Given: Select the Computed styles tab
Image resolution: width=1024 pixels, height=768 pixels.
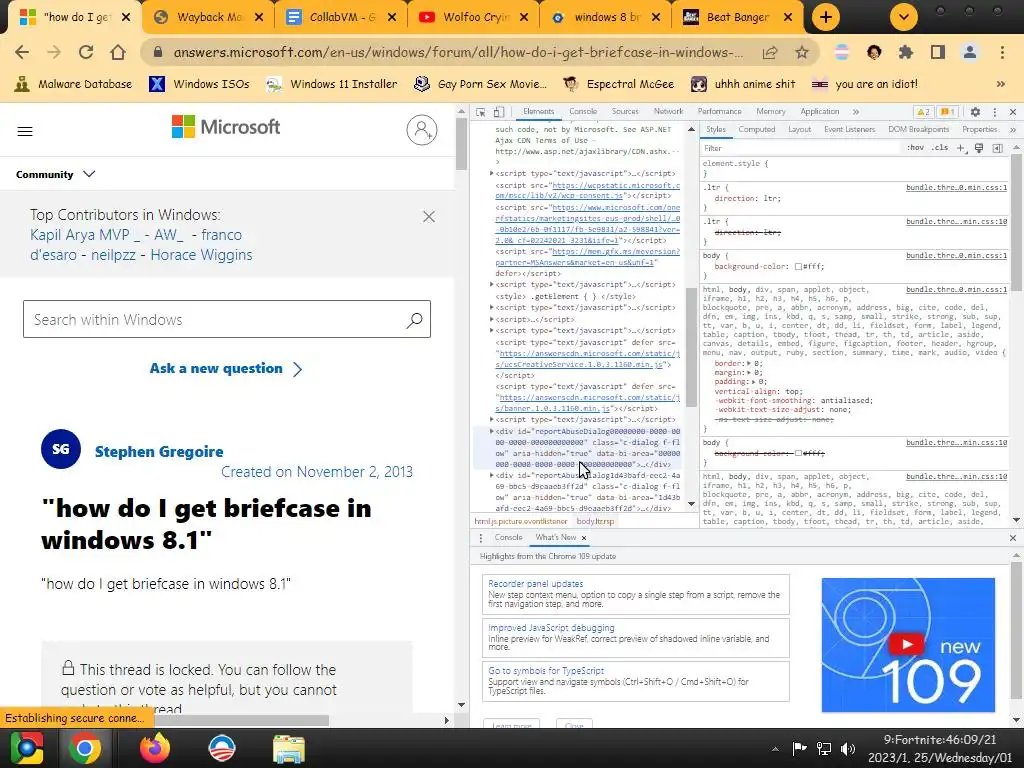Looking at the screenshot, I should point(756,129).
